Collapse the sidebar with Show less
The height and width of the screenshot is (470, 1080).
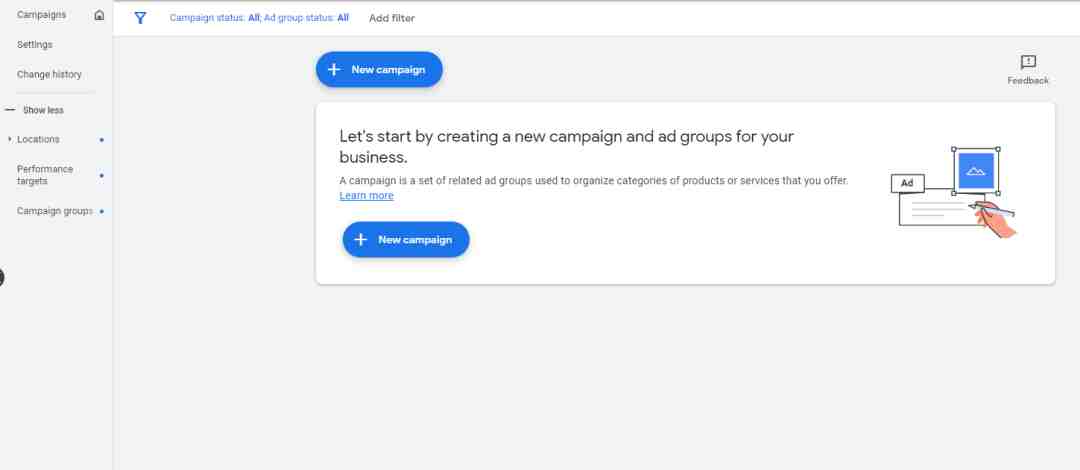[43, 110]
